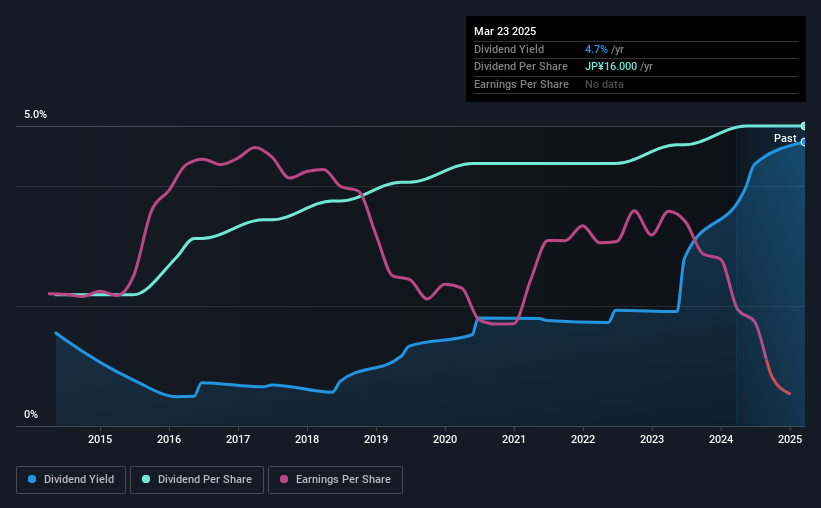Click the 0% y-axis label
This screenshot has height=508, width=821.
tap(31, 414)
